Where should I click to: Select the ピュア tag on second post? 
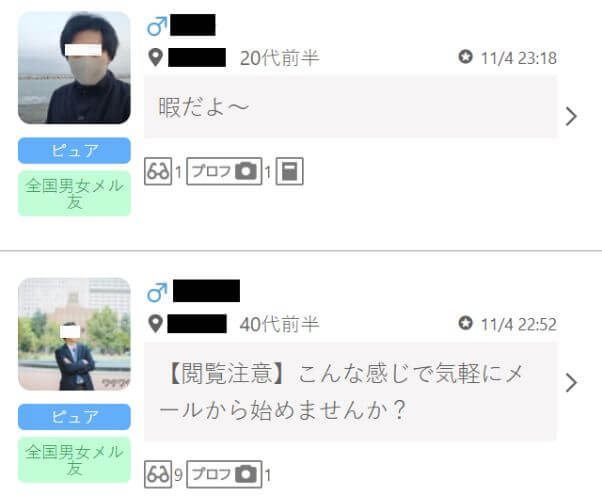[x=74, y=417]
